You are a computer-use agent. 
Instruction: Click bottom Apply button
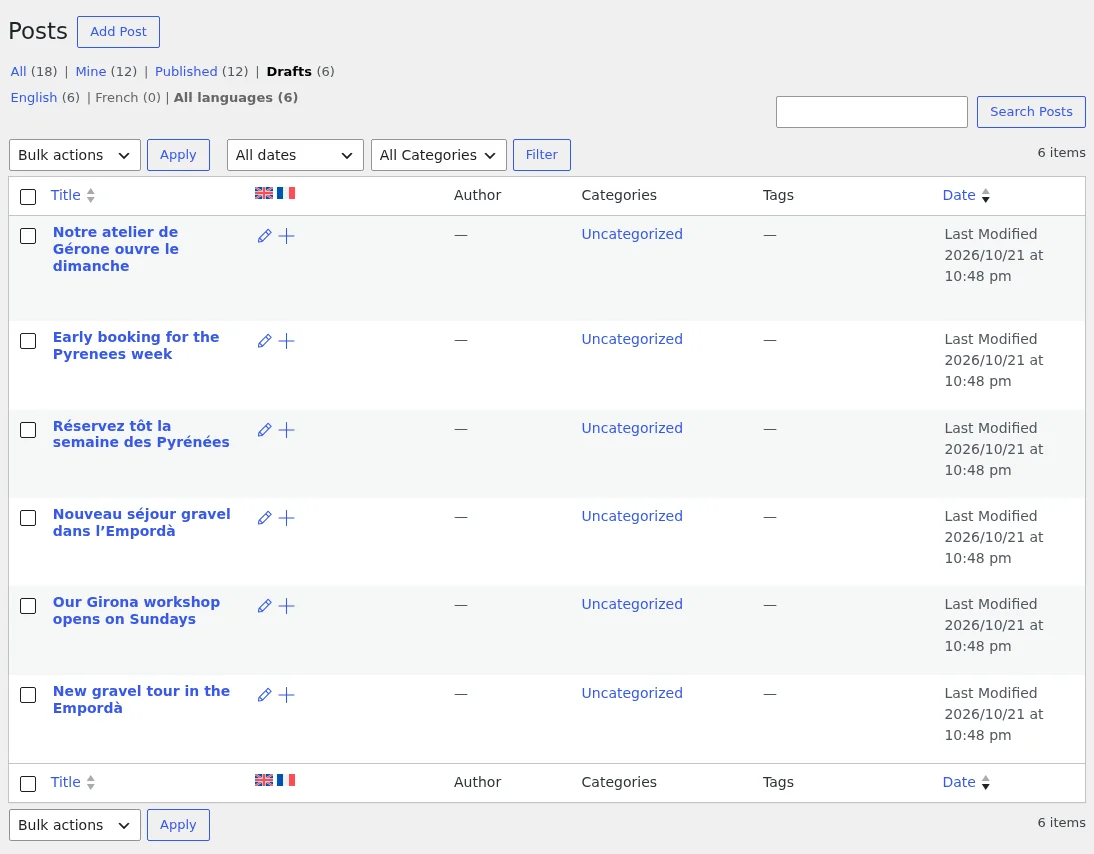(178, 825)
